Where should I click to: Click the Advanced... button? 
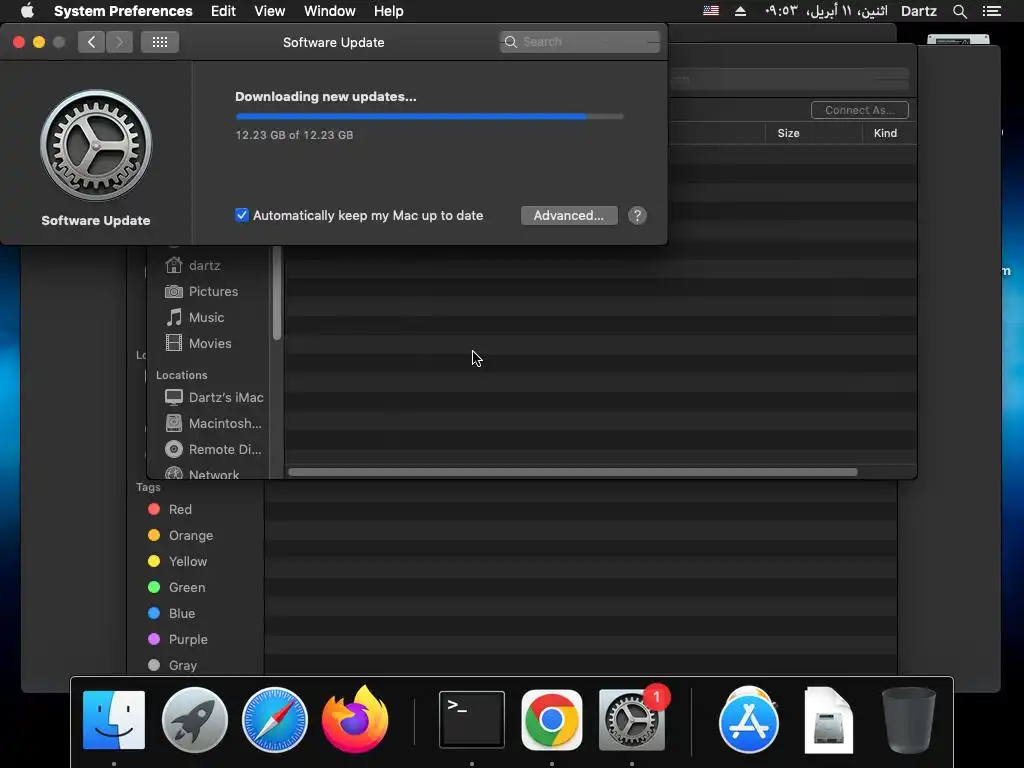pyautogui.click(x=569, y=216)
